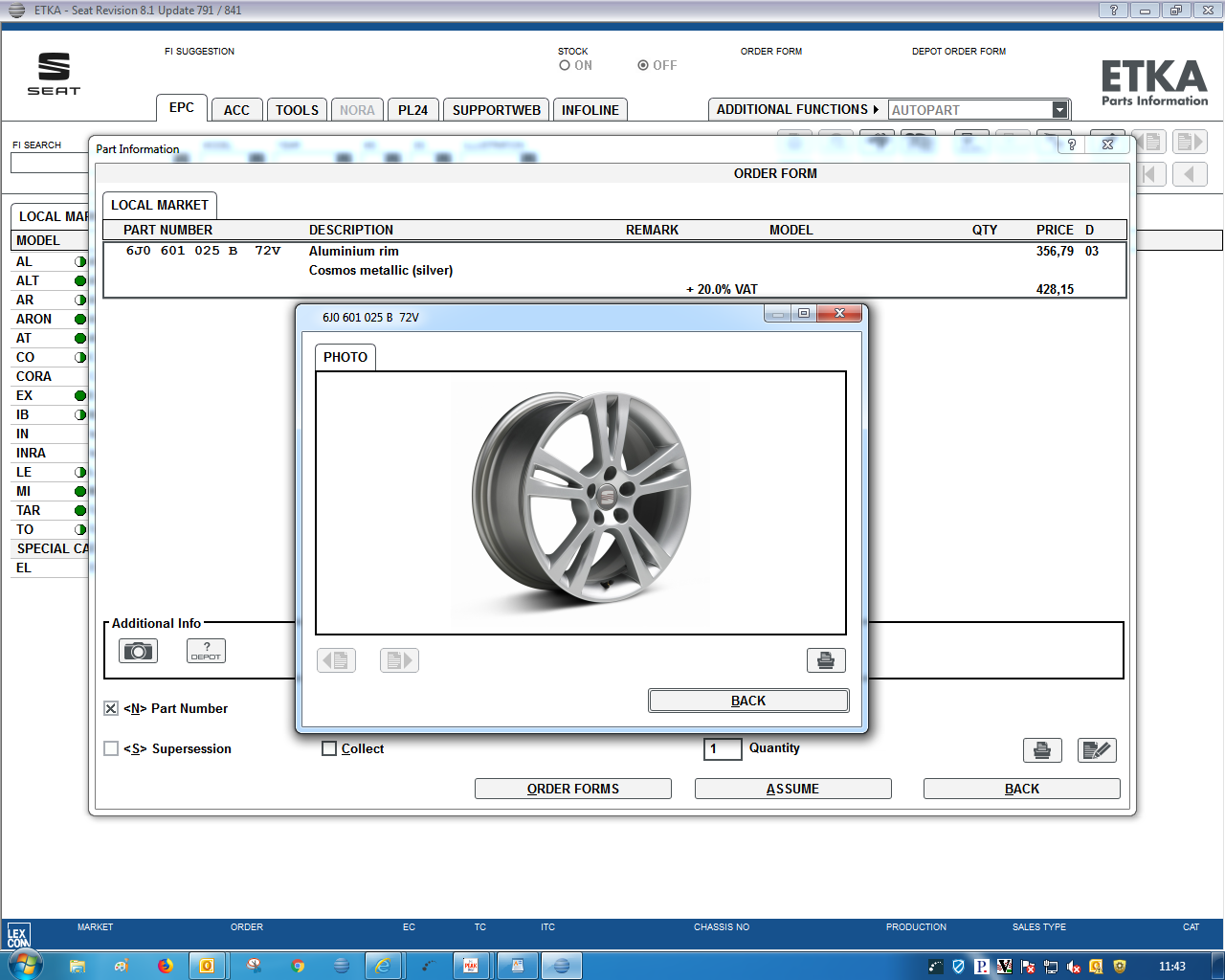Viewport: 1225px width, 980px height.
Task: Click the clock in the taskbar
Action: point(1172,967)
